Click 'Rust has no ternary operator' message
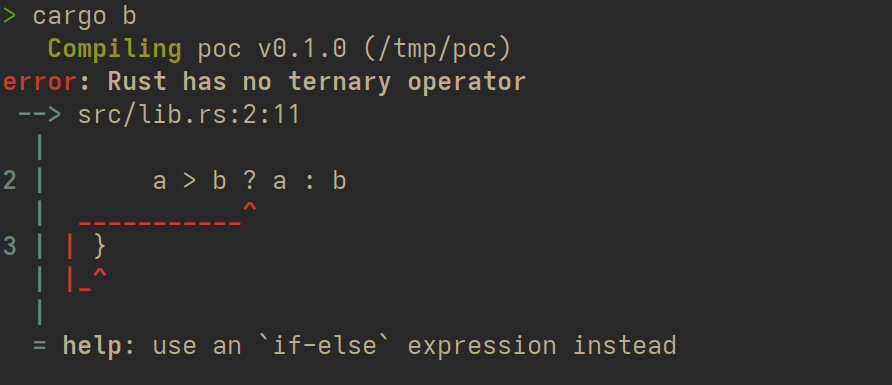This screenshot has width=892, height=385. [x=316, y=83]
